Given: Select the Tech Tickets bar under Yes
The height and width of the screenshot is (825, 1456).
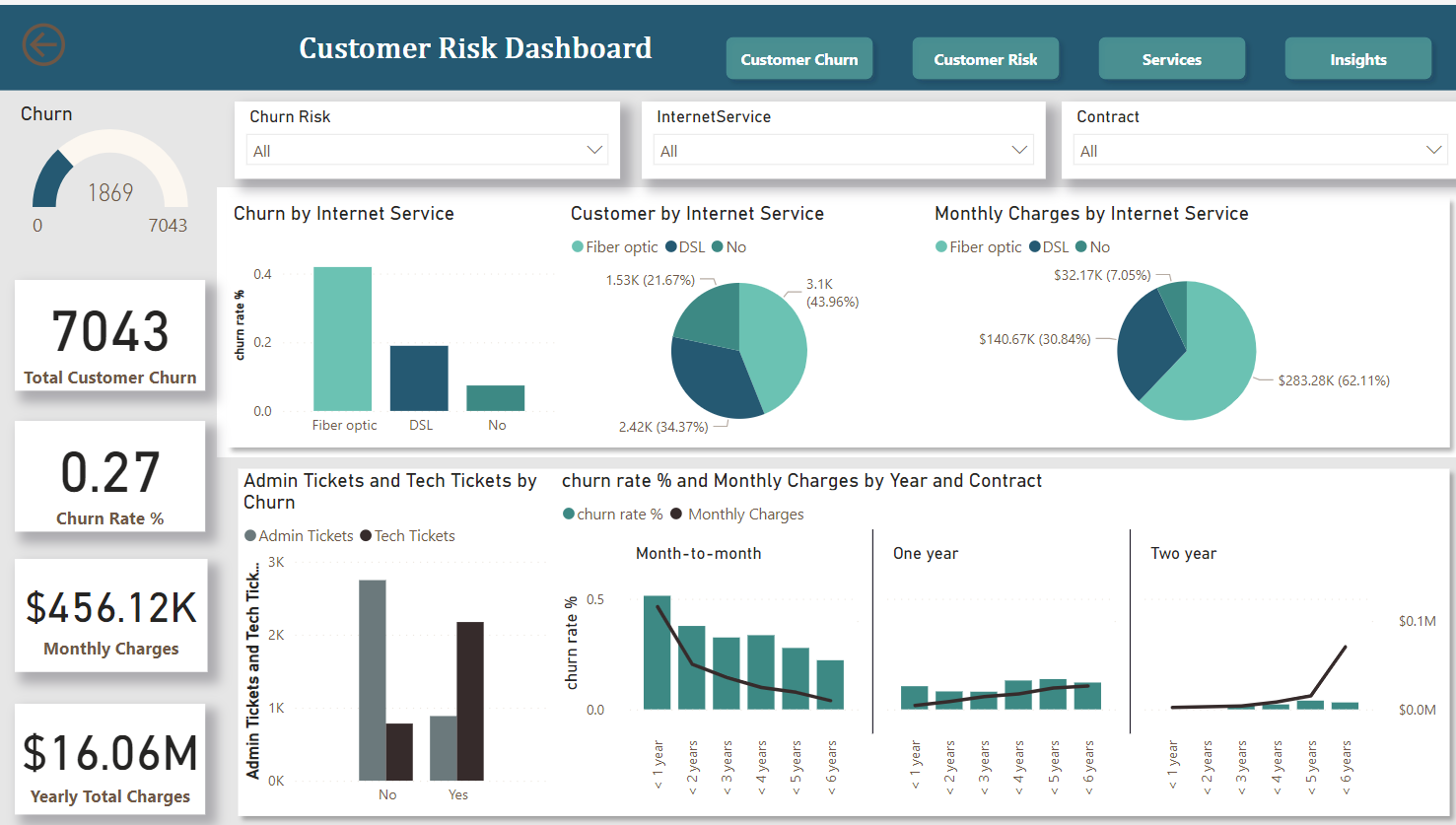Looking at the screenshot, I should (470, 701).
